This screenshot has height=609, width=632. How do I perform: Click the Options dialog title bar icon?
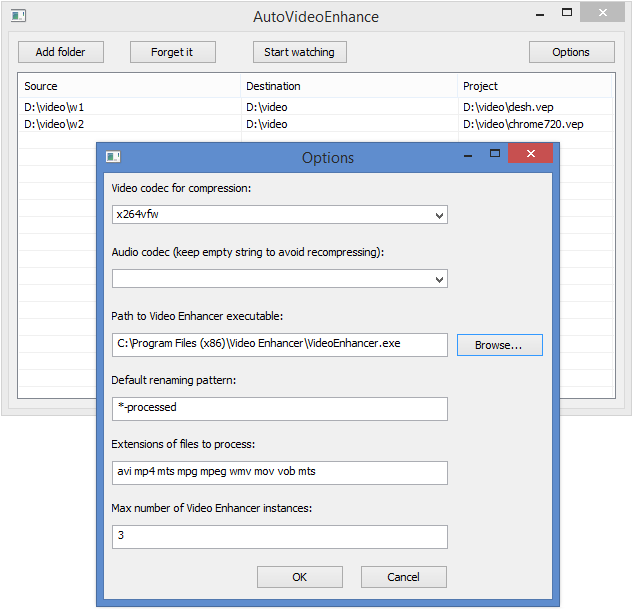point(113,157)
